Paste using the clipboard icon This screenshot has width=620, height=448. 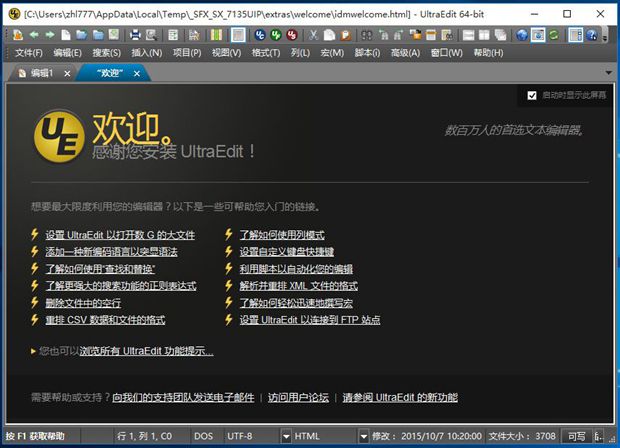346,35
